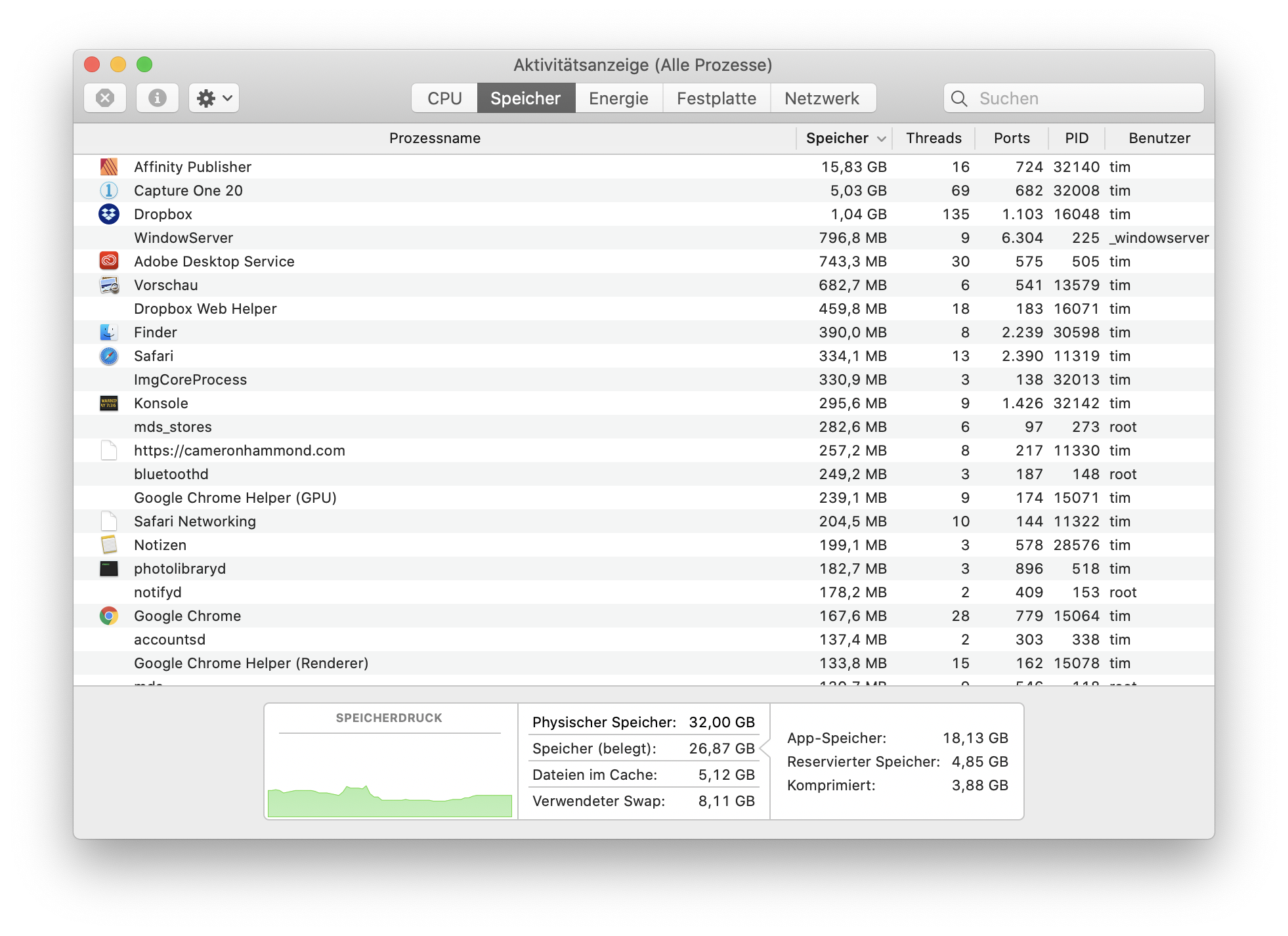Click the Aktivitätsanzeige window title
1288x936 pixels.
[x=643, y=65]
